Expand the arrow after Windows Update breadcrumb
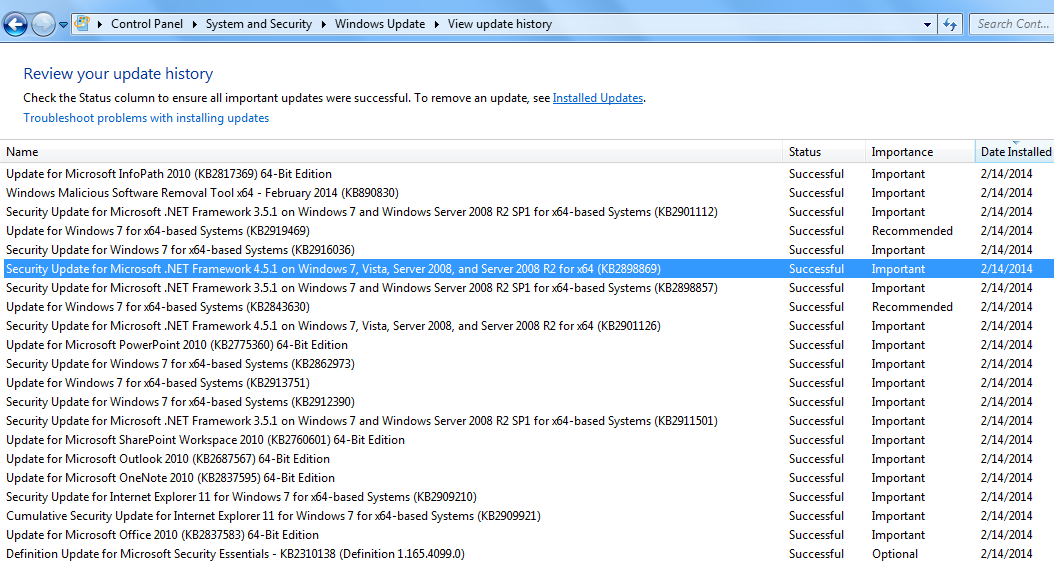The image size is (1054, 563). tap(436, 24)
